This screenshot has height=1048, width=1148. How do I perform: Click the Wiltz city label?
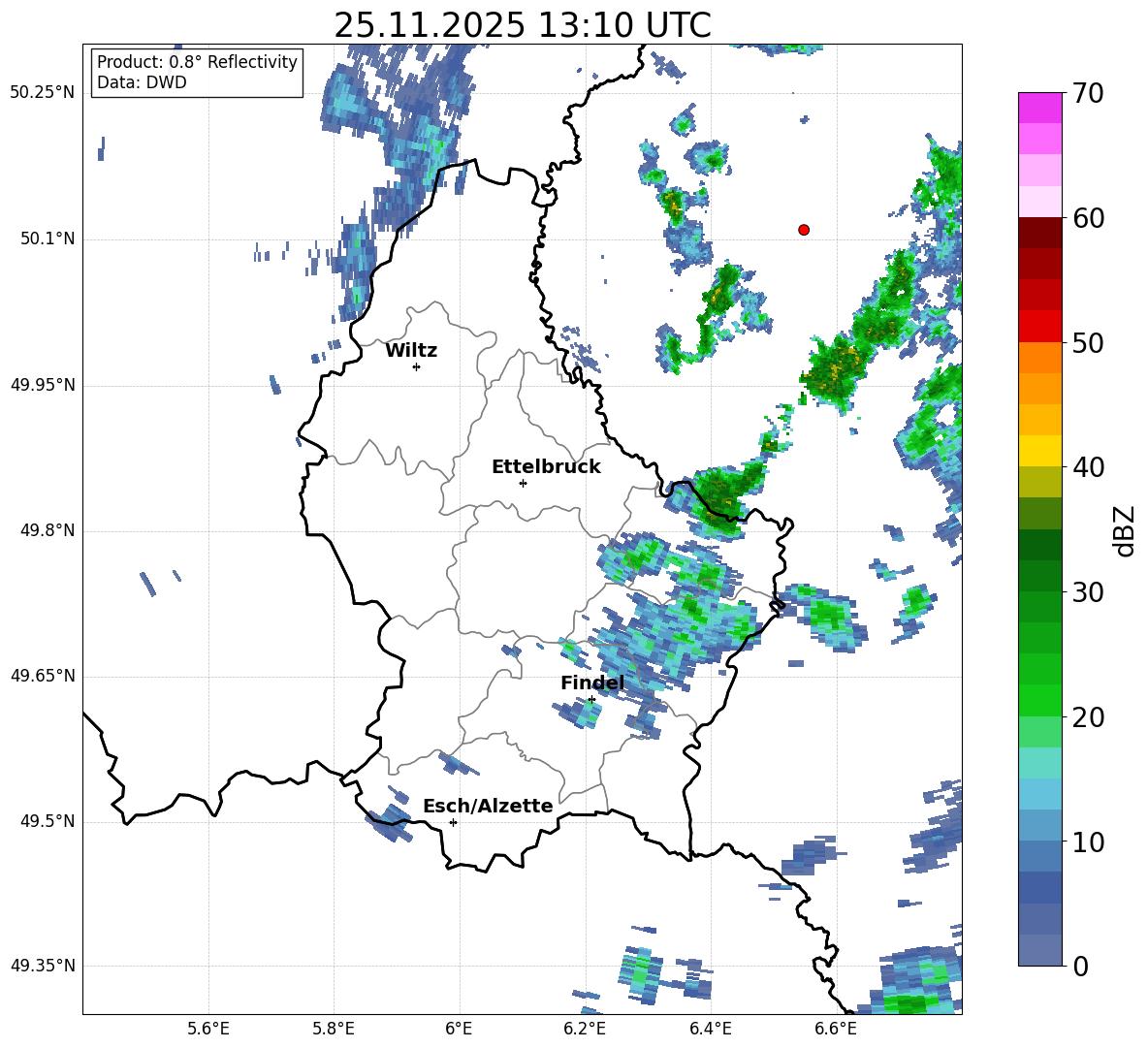click(x=411, y=351)
